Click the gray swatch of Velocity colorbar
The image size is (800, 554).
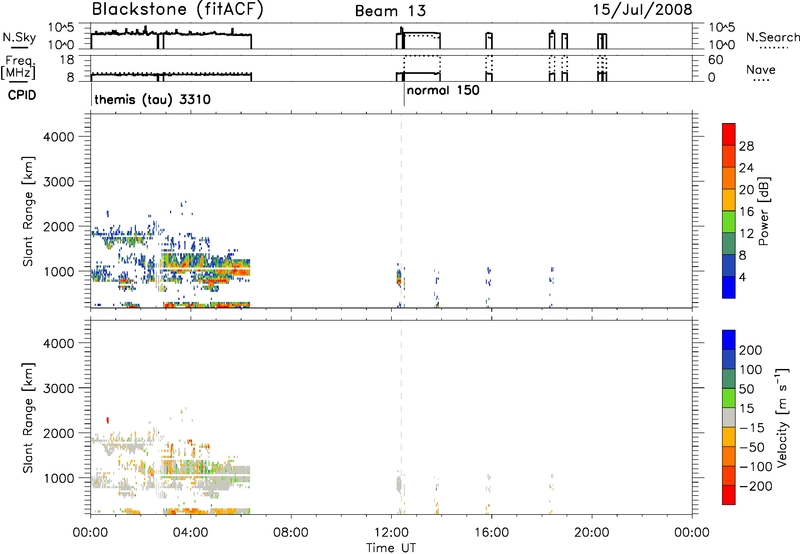pyautogui.click(x=729, y=417)
